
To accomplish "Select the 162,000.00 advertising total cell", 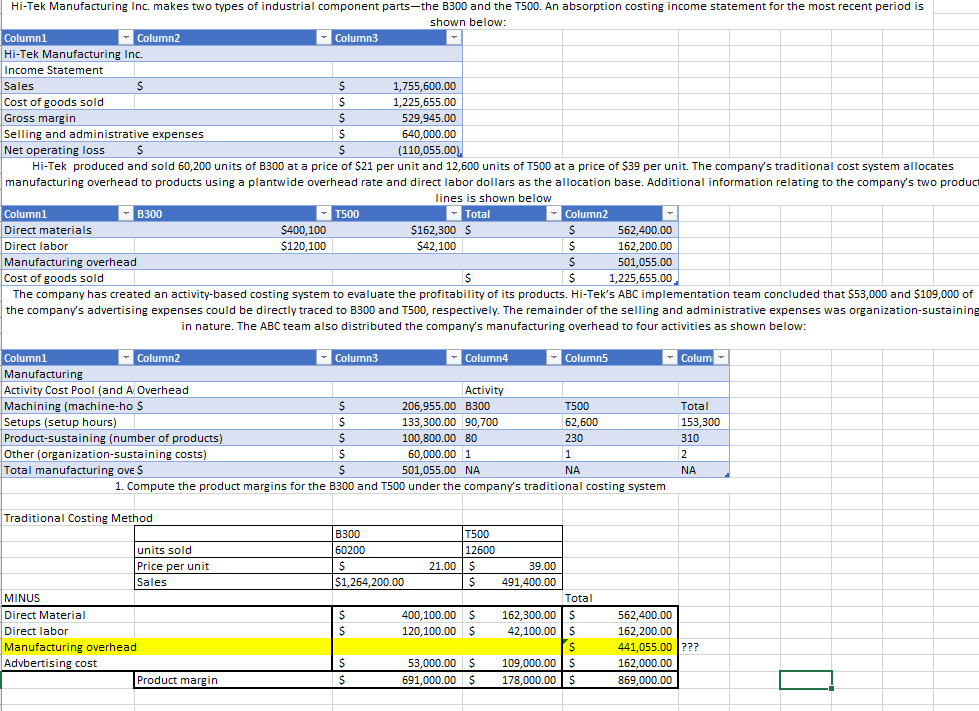I will pyautogui.click(x=620, y=663).
